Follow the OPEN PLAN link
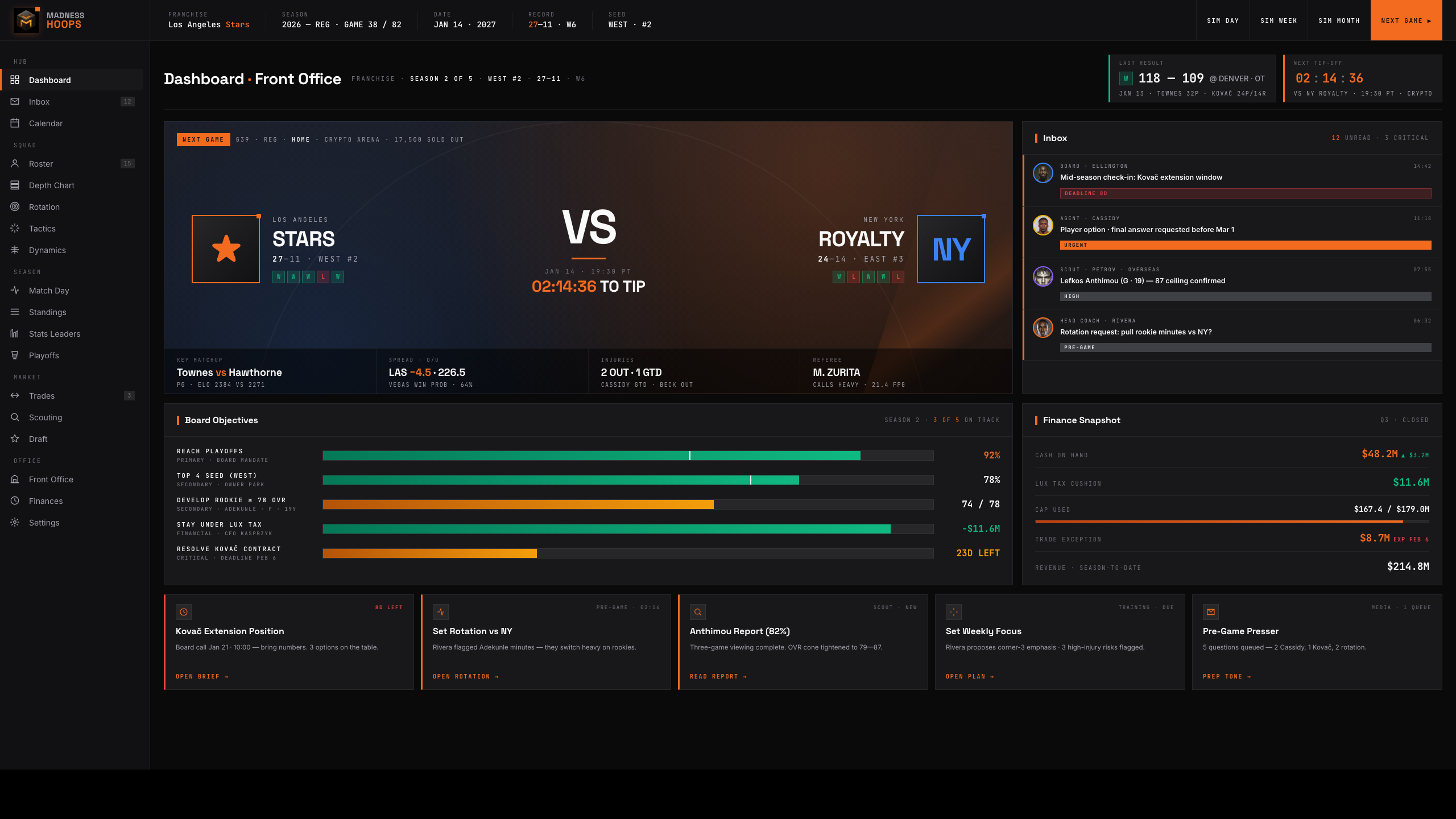The image size is (1456, 819). click(970, 676)
